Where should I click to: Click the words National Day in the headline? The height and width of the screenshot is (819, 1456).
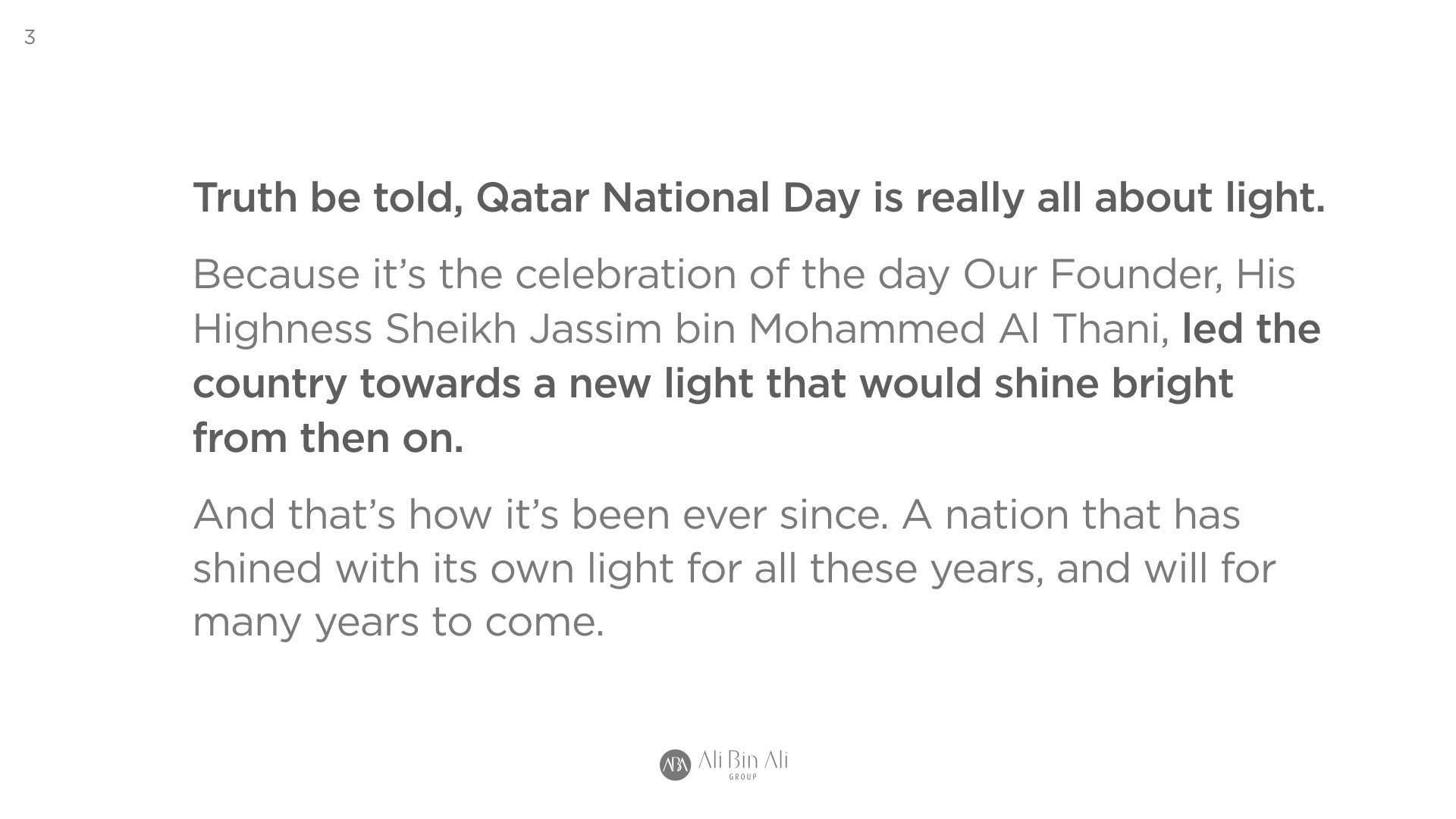point(731,198)
